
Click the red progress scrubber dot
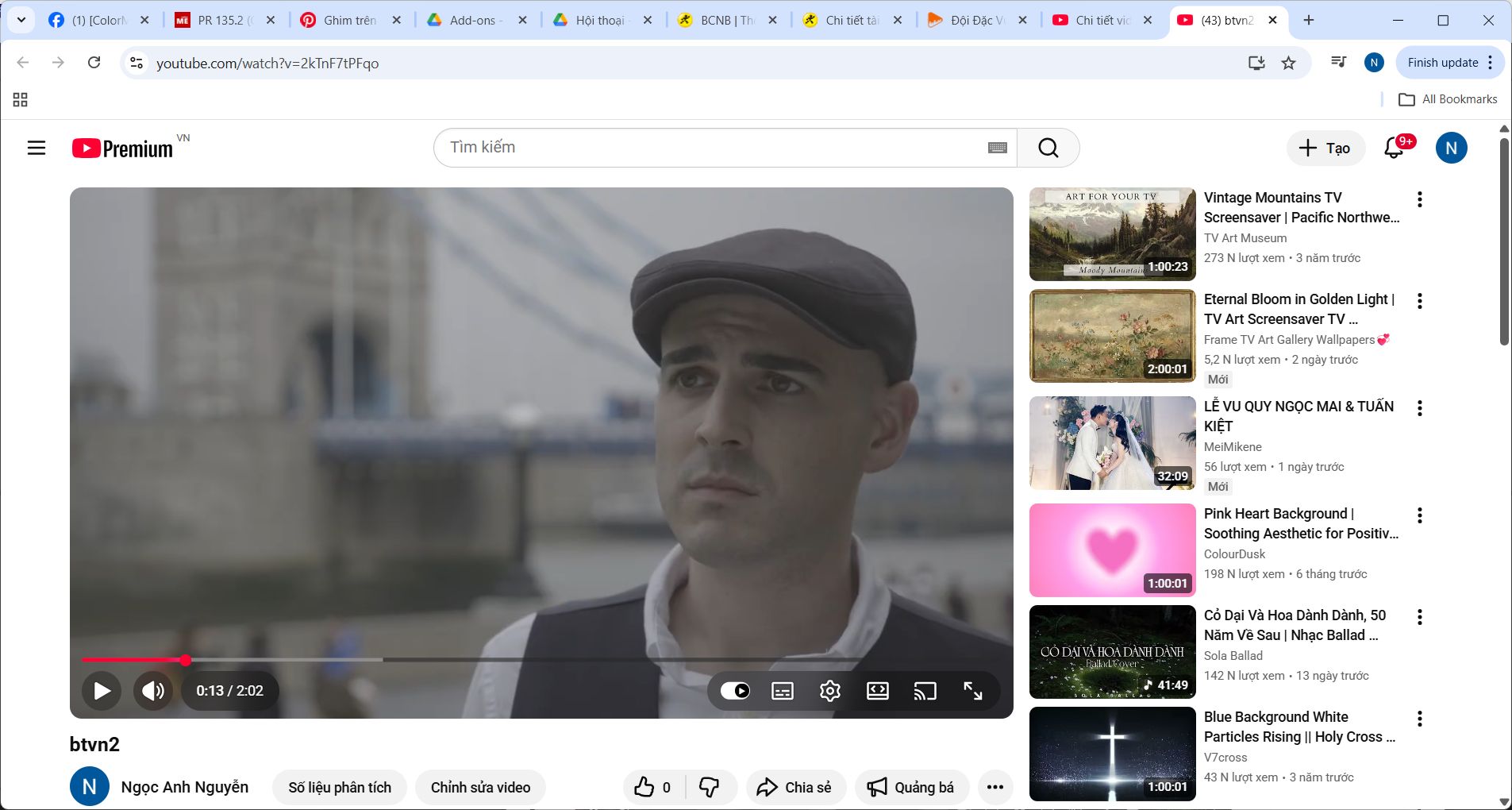pos(185,660)
